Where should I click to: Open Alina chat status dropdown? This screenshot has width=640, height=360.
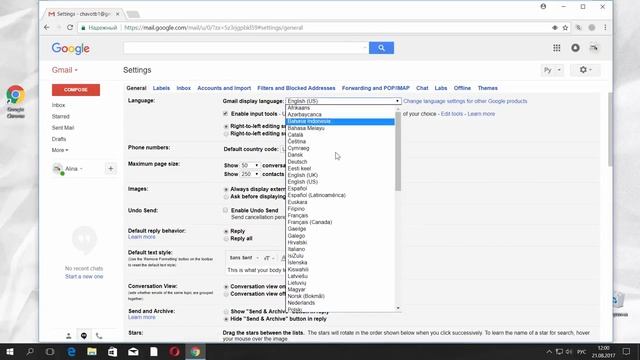(74, 169)
